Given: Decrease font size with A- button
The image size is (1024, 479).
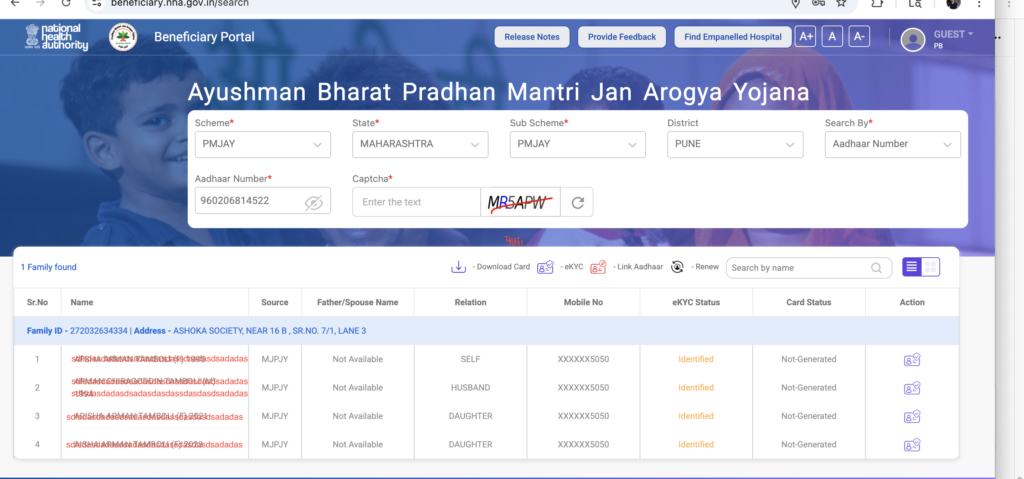Looking at the screenshot, I should click(x=859, y=37).
